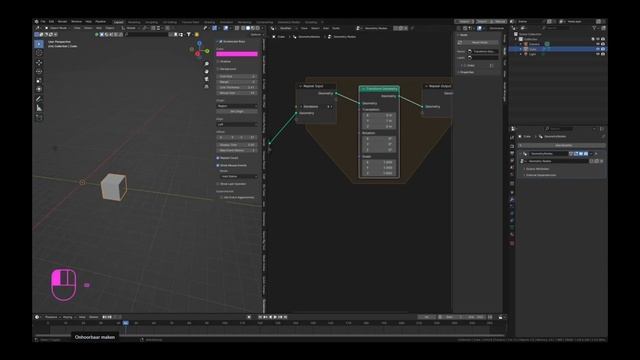Open the Align Left dropdown in Screencast panel

[237, 124]
